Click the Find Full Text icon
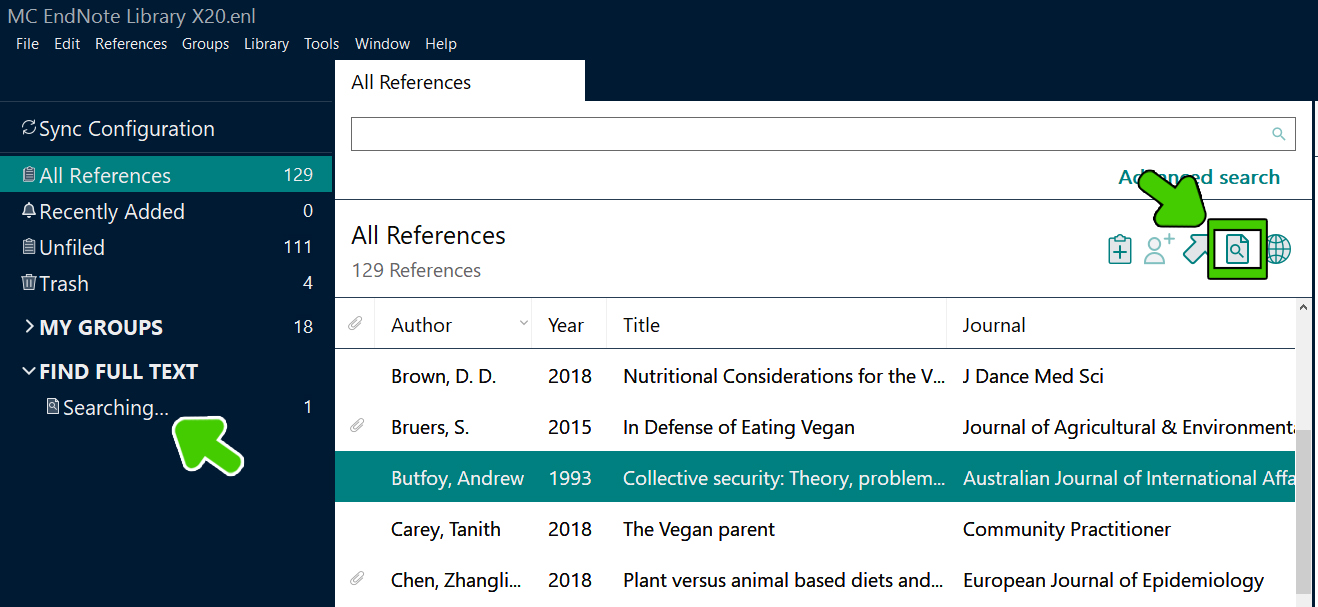Screen dimensions: 1318x607 coord(1237,249)
